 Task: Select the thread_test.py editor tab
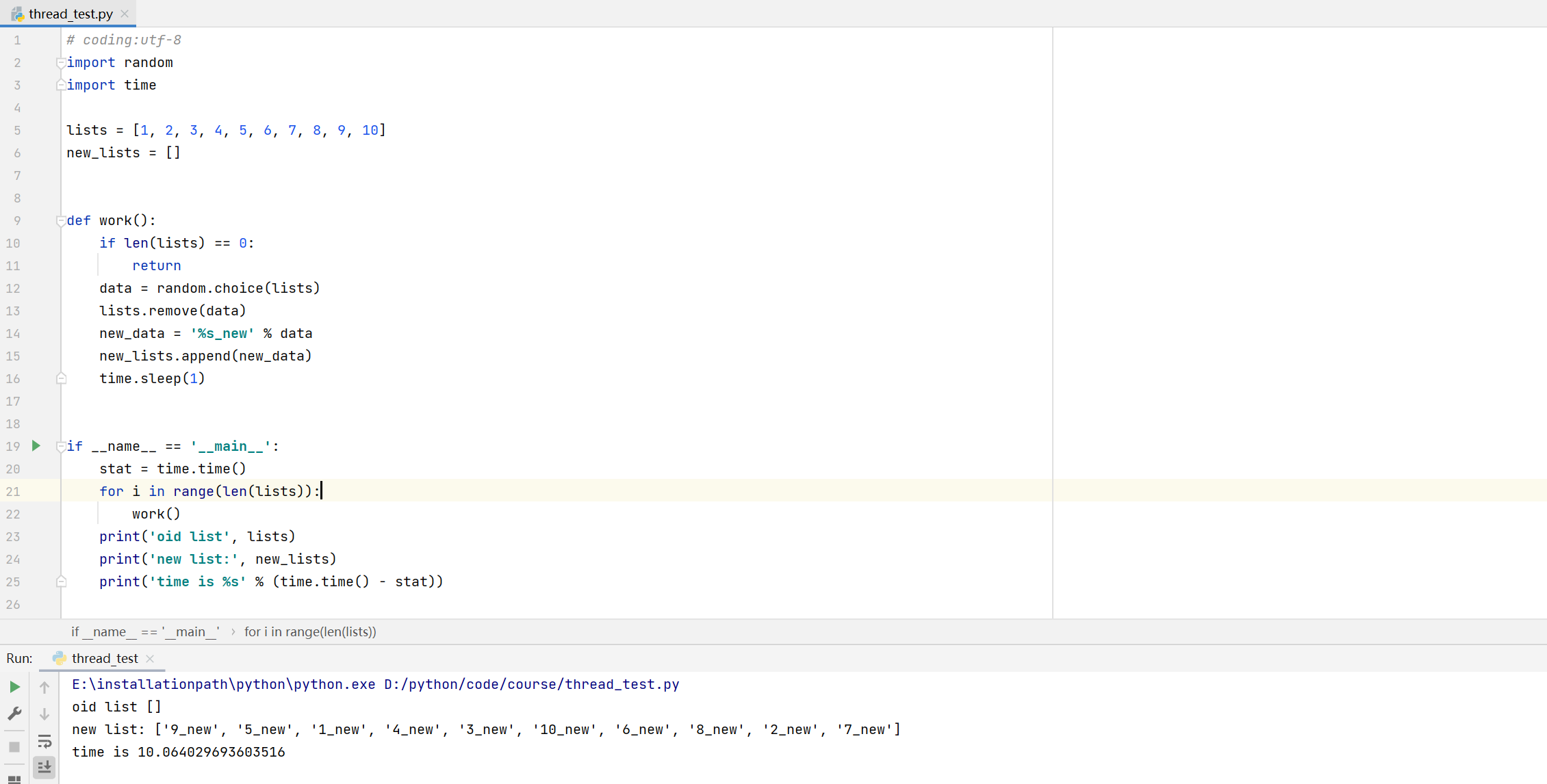coord(68,14)
